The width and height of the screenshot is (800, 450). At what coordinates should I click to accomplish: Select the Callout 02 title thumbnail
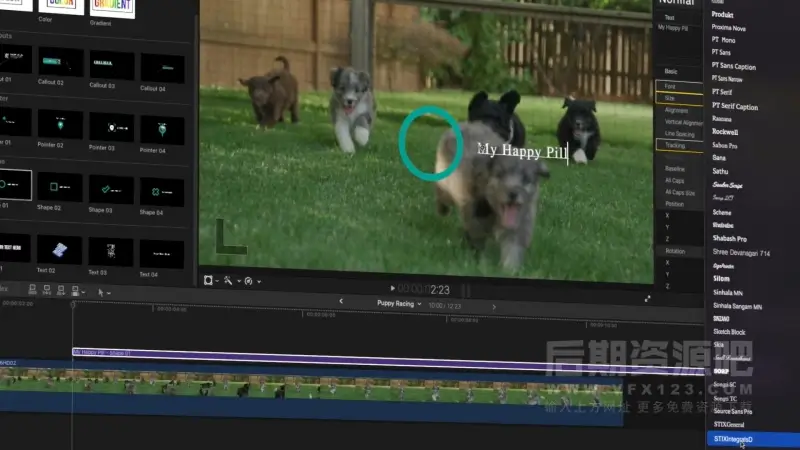[x=60, y=62]
